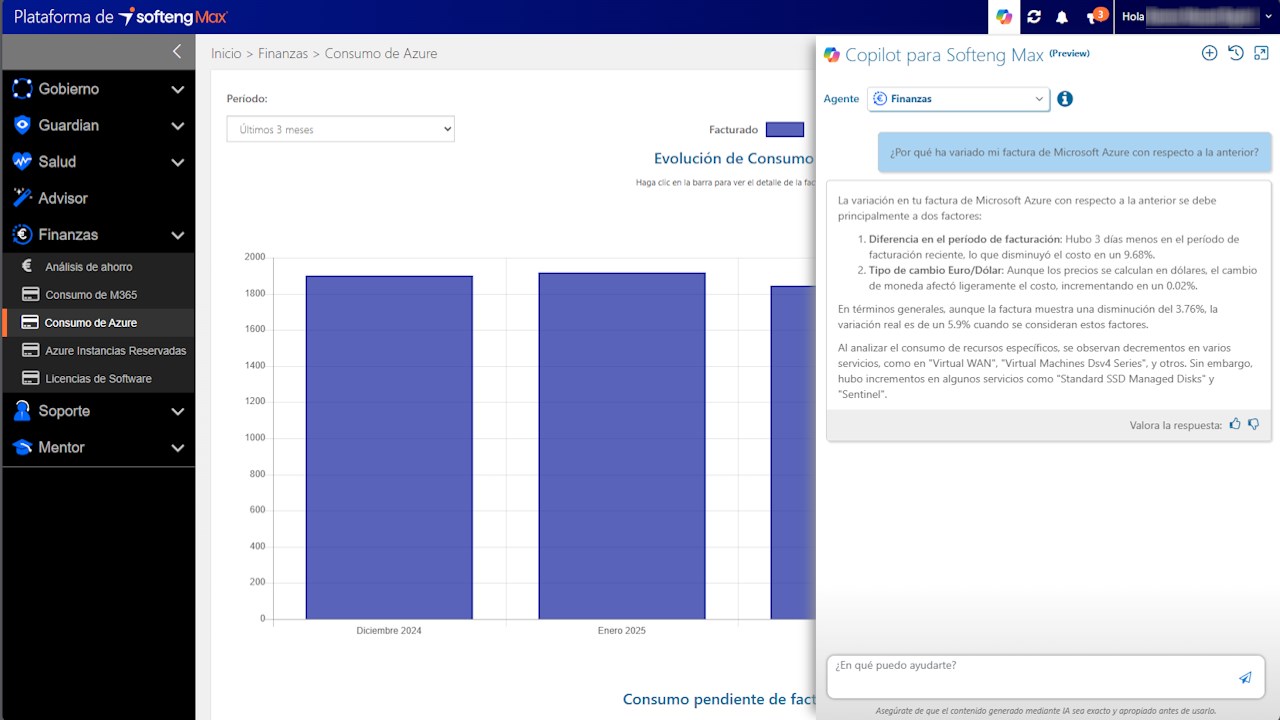The width and height of the screenshot is (1280, 720).
Task: Click the Gobierno sidebar icon
Action: pos(22,89)
